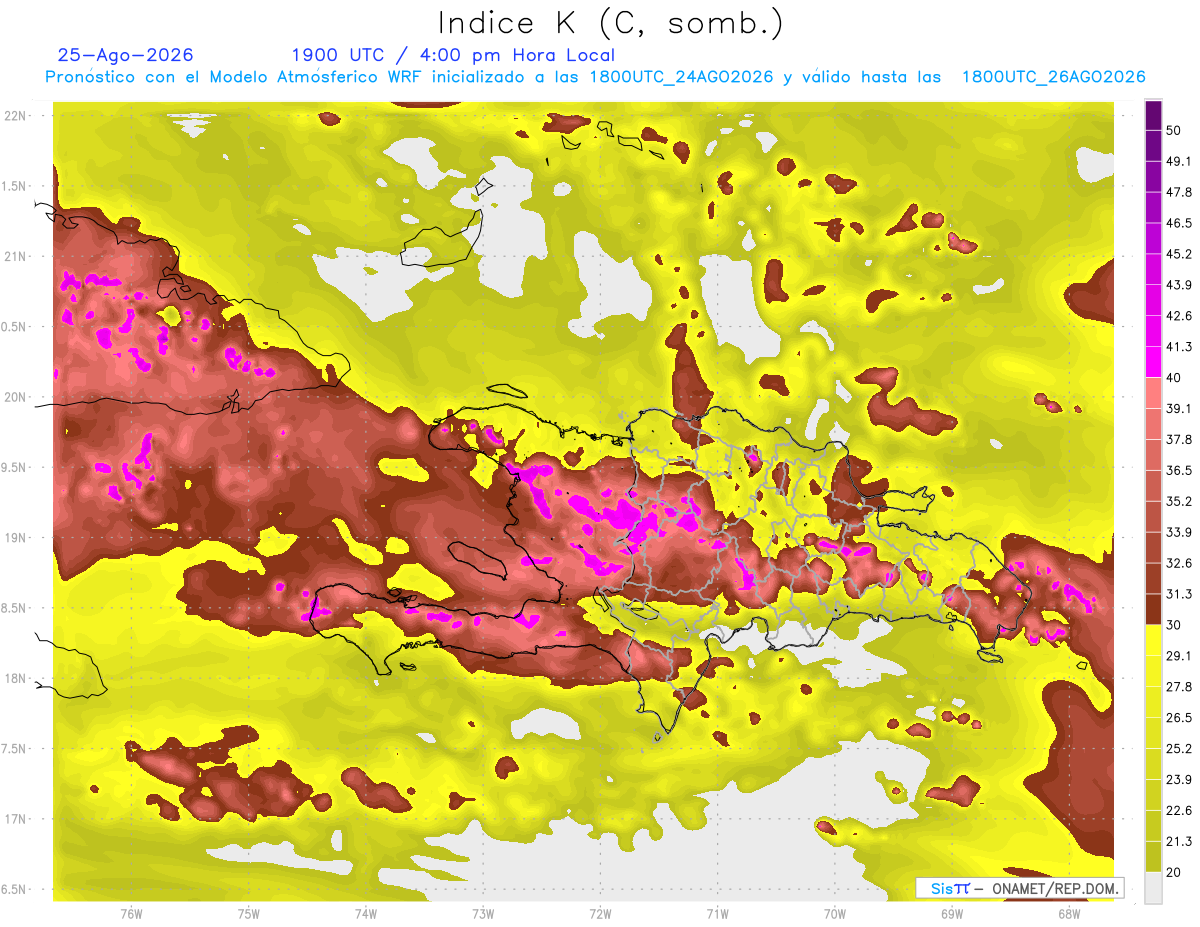Click the colorbar value "33.9"
Screen dimensions: 1200x927
pos(1179,532)
